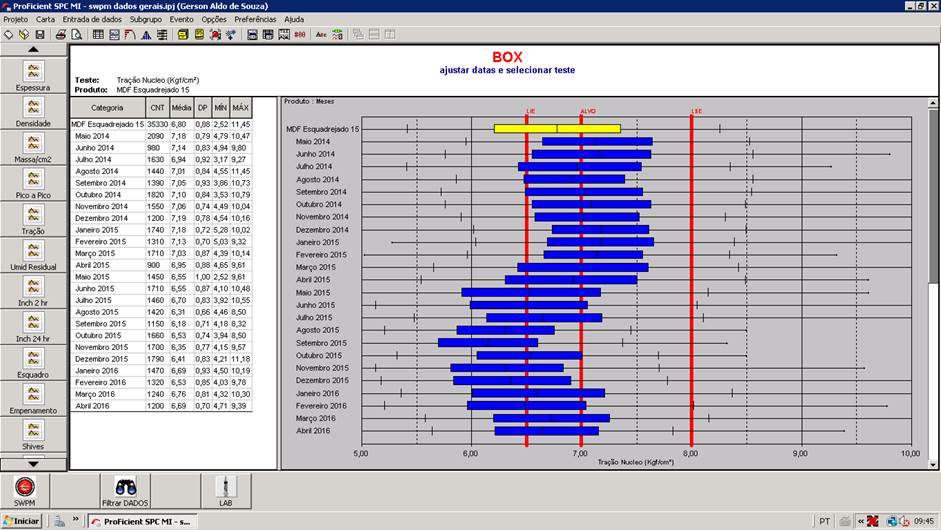
Task: Click the red alarm toolbar icon
Action: click(215, 35)
